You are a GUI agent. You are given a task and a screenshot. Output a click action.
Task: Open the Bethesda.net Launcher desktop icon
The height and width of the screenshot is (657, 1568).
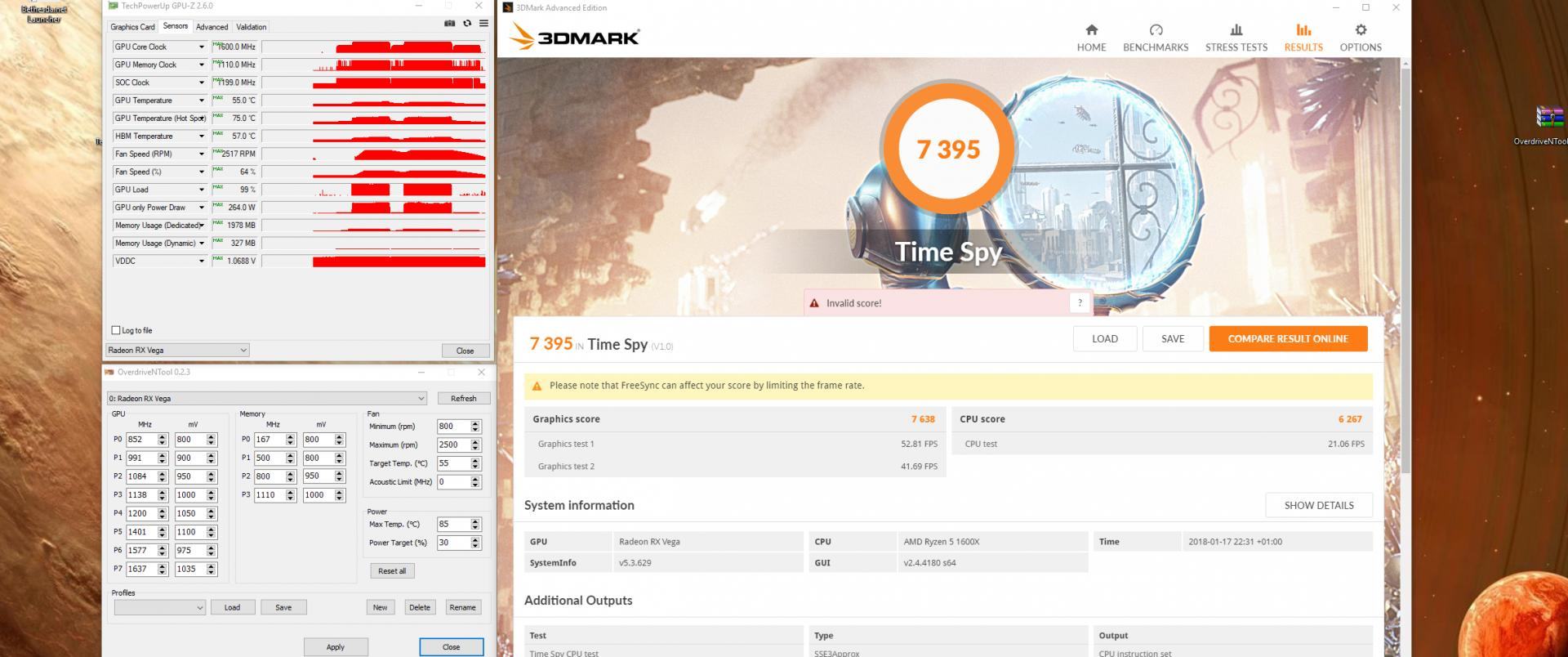point(44,12)
